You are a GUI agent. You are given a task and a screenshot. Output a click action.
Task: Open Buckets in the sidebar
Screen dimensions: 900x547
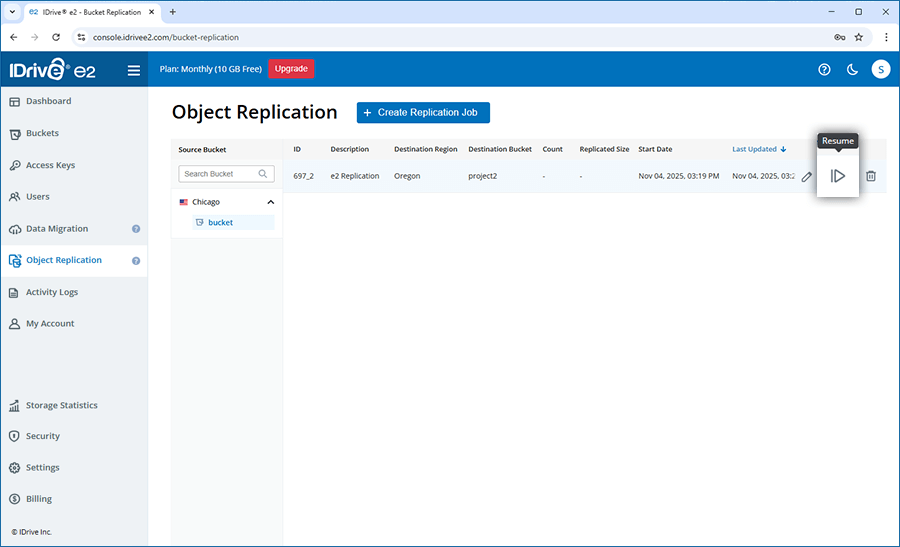(42, 133)
